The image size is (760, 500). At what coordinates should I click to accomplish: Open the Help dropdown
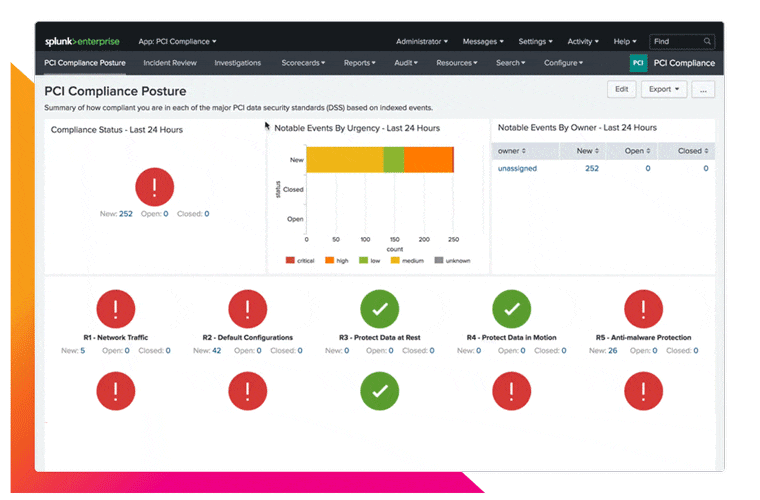[x=625, y=42]
